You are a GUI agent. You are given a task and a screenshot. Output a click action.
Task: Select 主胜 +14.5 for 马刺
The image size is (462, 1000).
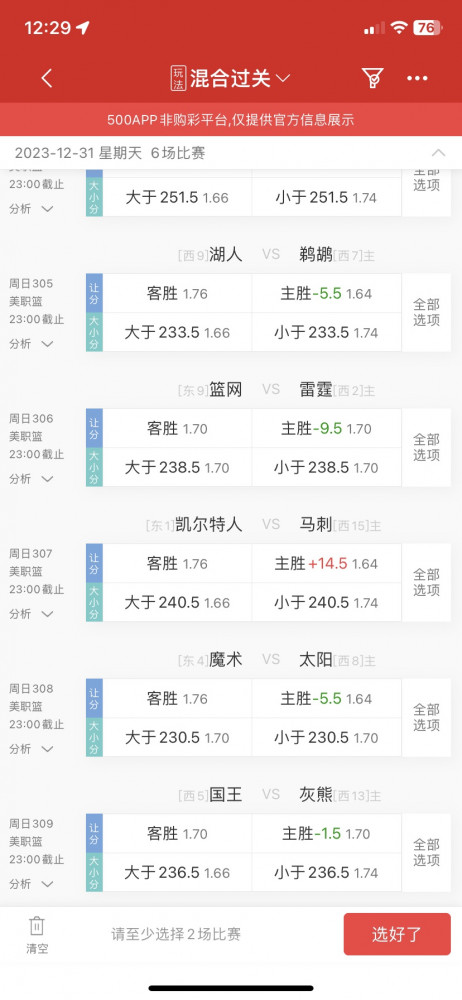tap(326, 564)
